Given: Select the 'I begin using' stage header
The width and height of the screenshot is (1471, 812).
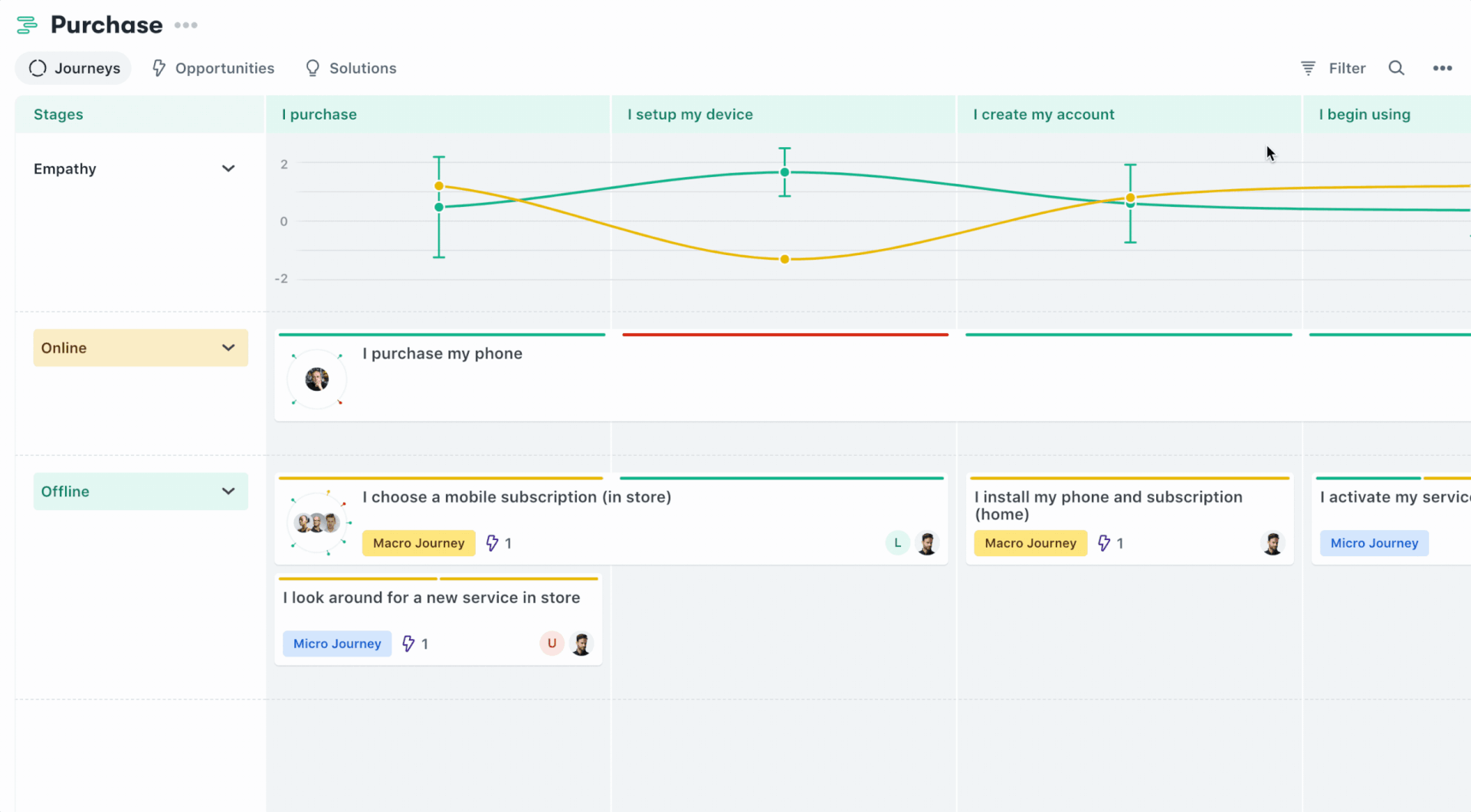Looking at the screenshot, I should click(1387, 114).
